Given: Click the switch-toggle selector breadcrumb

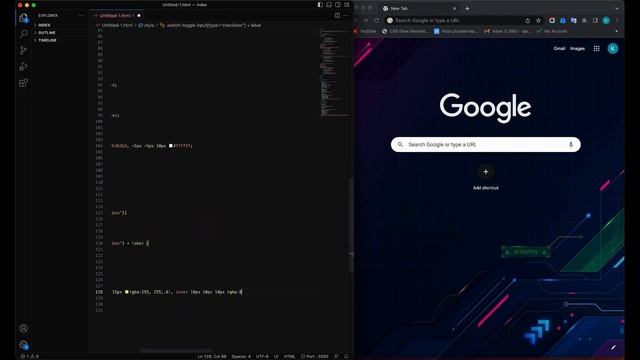Looking at the screenshot, I should tap(211, 25).
